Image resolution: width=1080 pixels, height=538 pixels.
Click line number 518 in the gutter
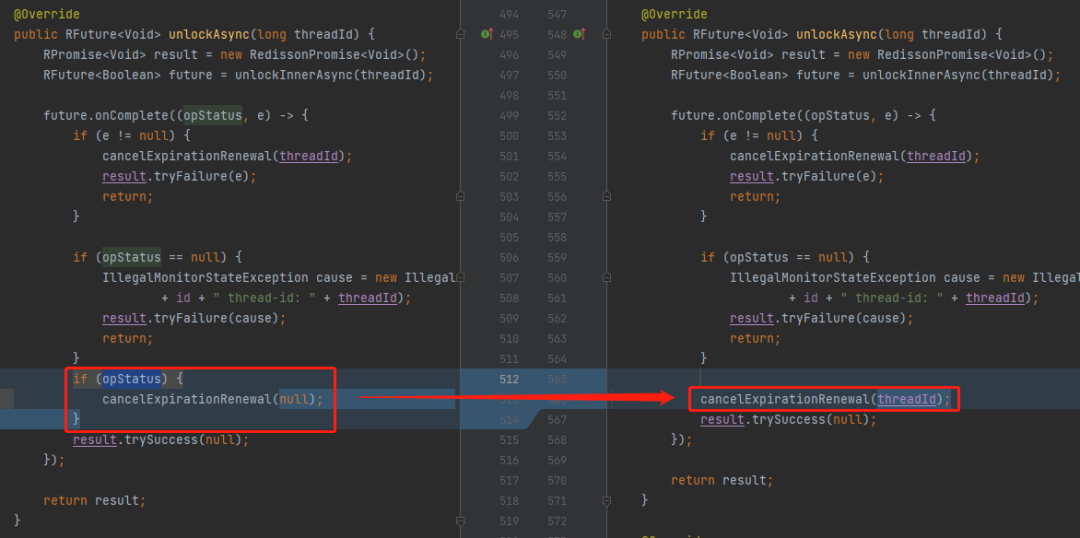coord(509,501)
